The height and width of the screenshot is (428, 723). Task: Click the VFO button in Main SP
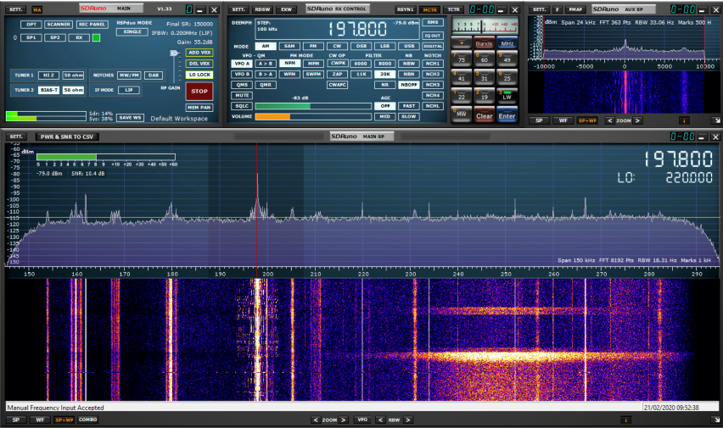pyautogui.click(x=362, y=420)
